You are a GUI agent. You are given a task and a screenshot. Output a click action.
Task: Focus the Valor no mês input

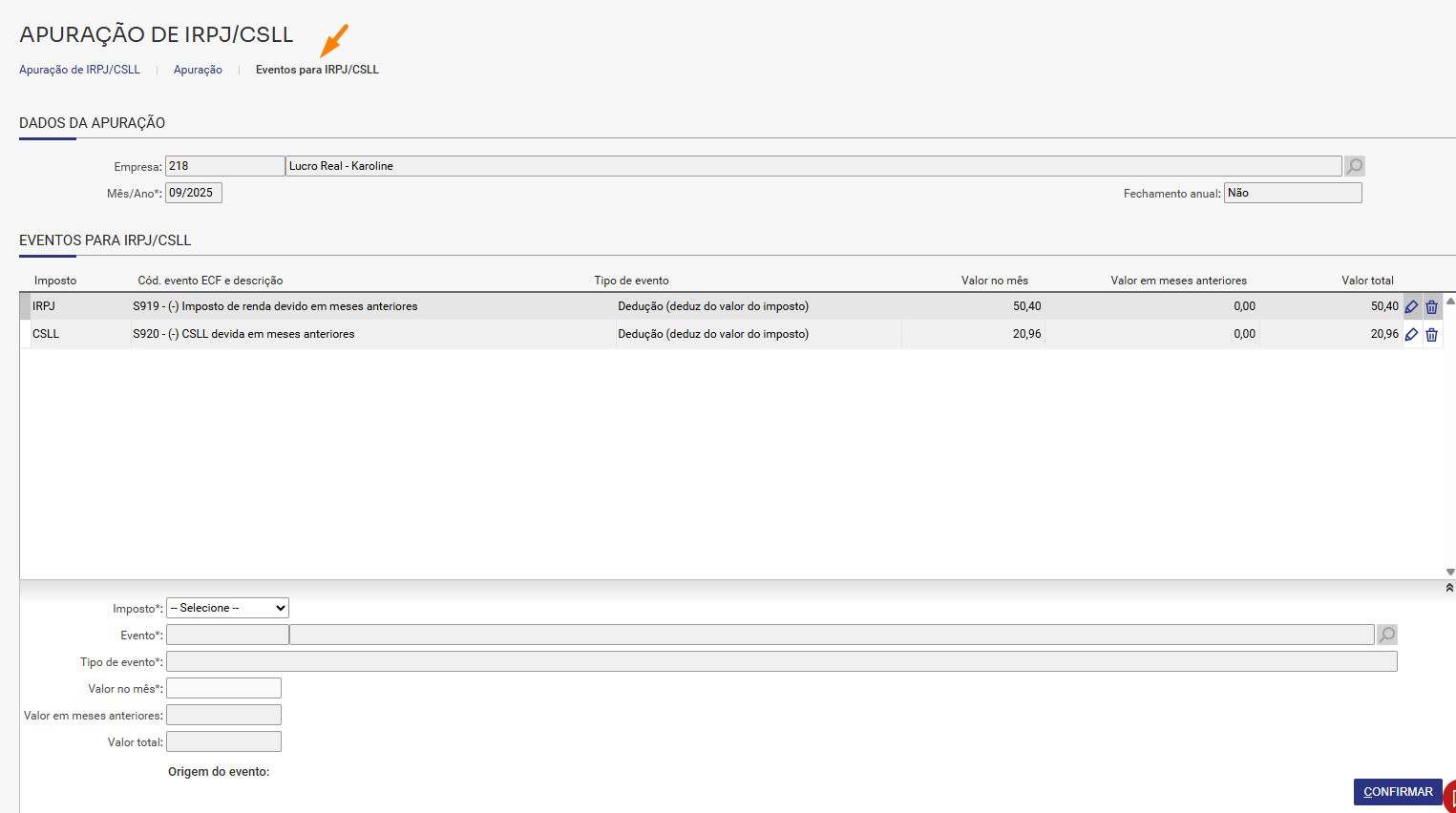(x=223, y=688)
